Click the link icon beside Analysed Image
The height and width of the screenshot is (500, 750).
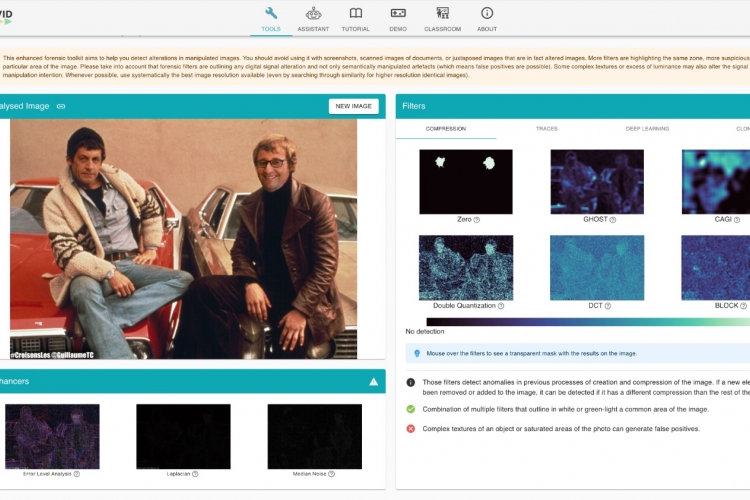tap(61, 106)
